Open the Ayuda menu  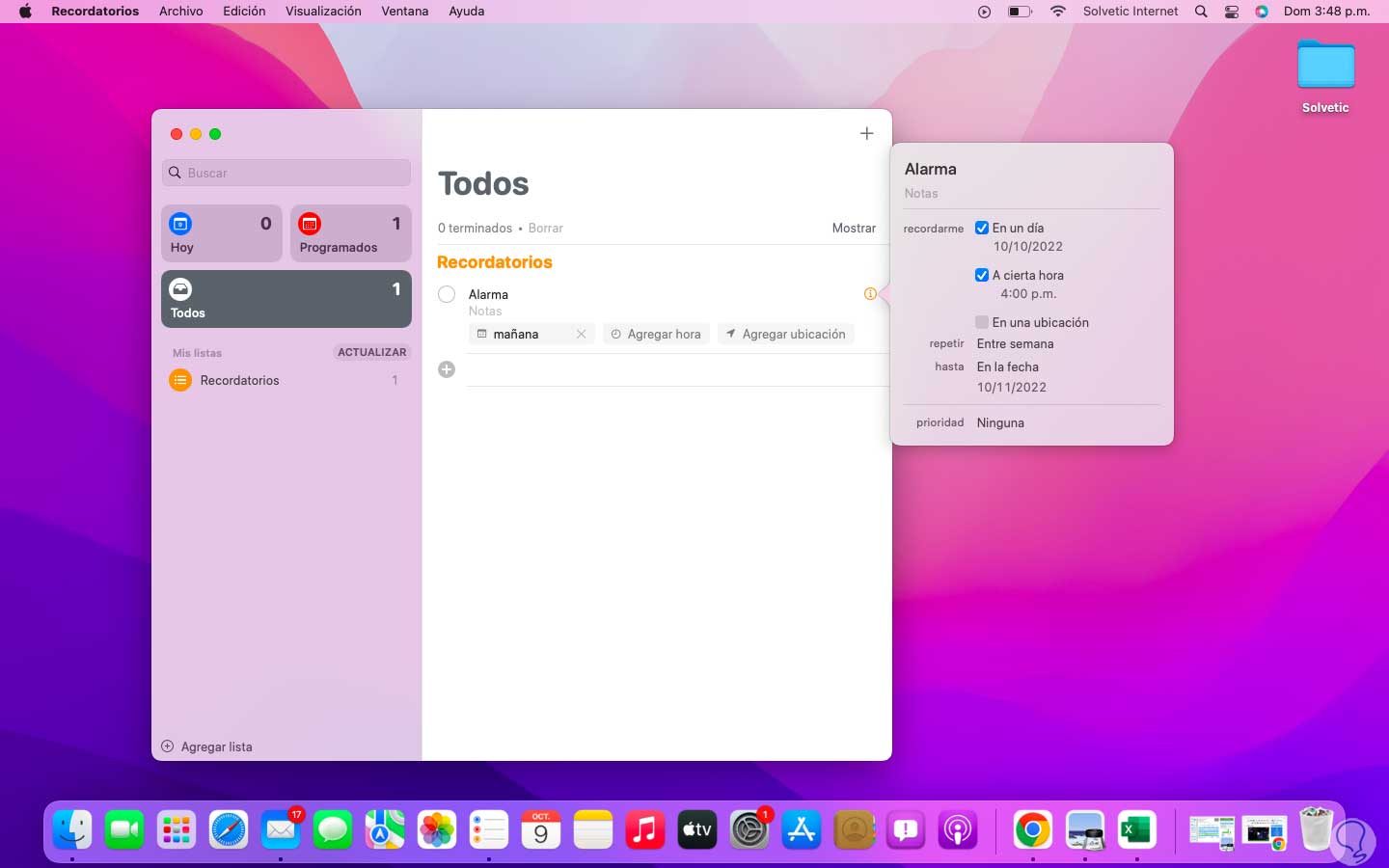coord(467,12)
